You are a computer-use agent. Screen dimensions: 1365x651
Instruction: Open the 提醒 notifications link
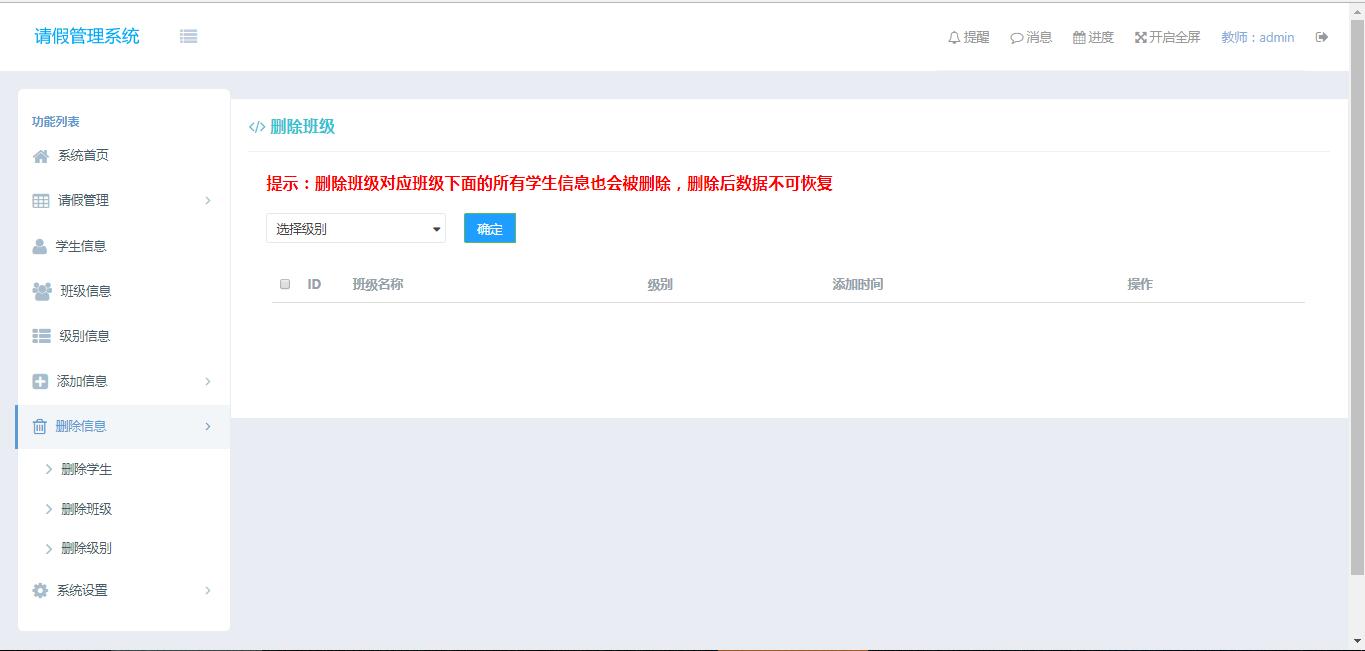click(x=969, y=37)
